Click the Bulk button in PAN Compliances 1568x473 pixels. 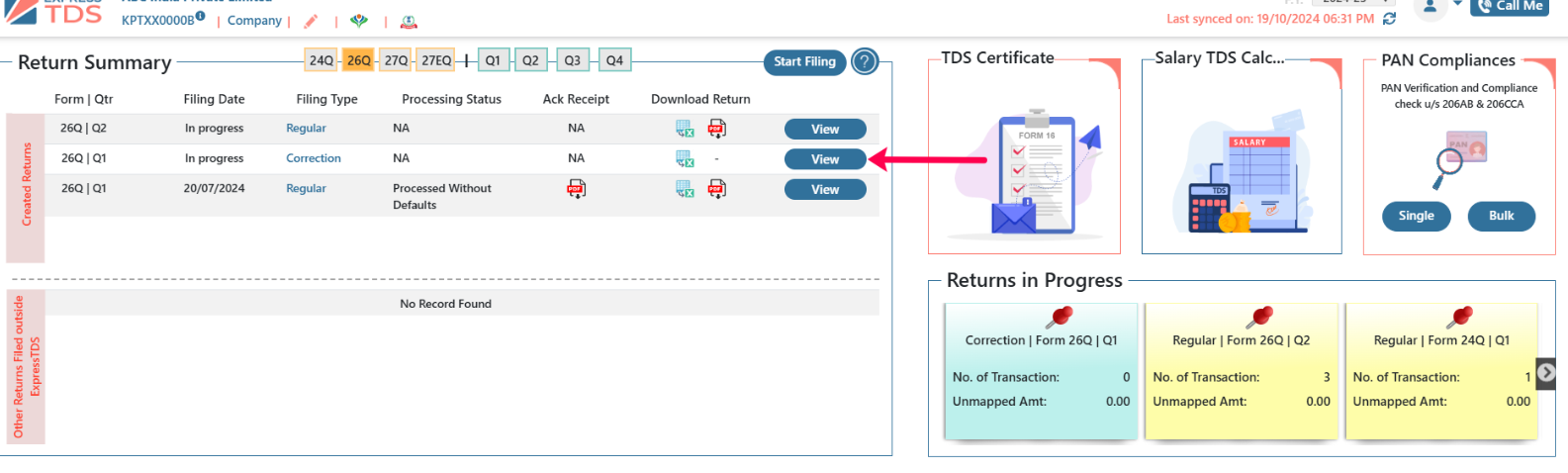click(x=1501, y=216)
